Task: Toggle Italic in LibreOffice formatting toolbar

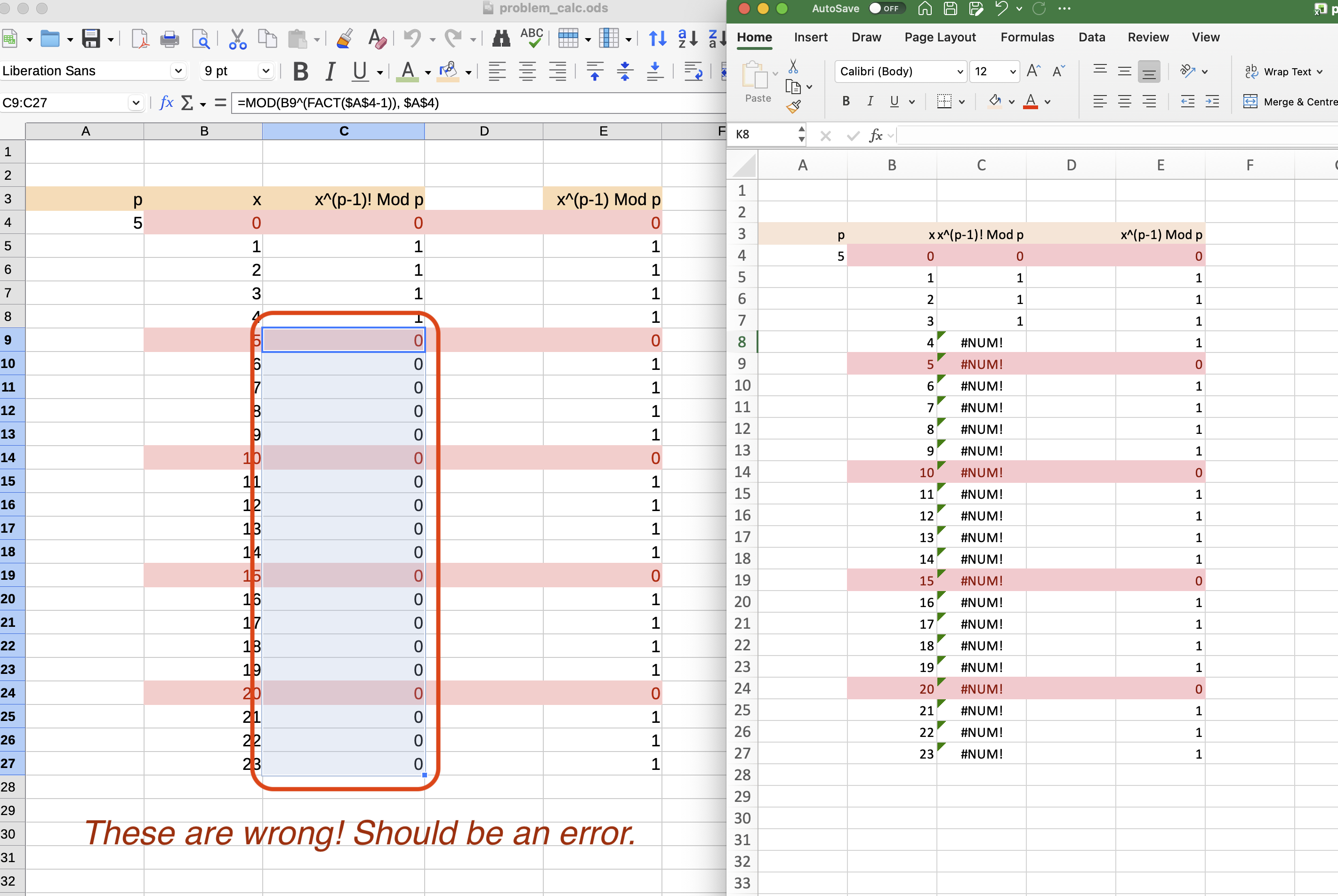Action: [x=330, y=72]
